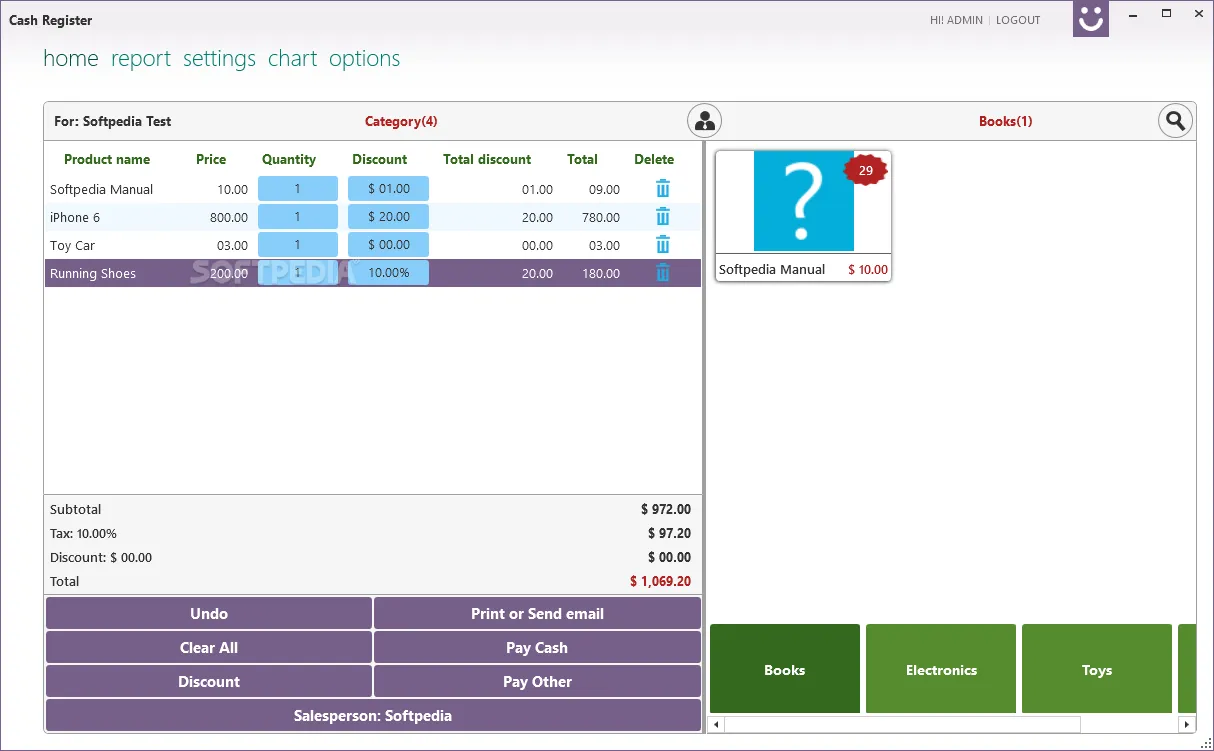Select the Softpedia Manual product thumbnail
Screen dimensions: 1214x751
tap(802, 201)
